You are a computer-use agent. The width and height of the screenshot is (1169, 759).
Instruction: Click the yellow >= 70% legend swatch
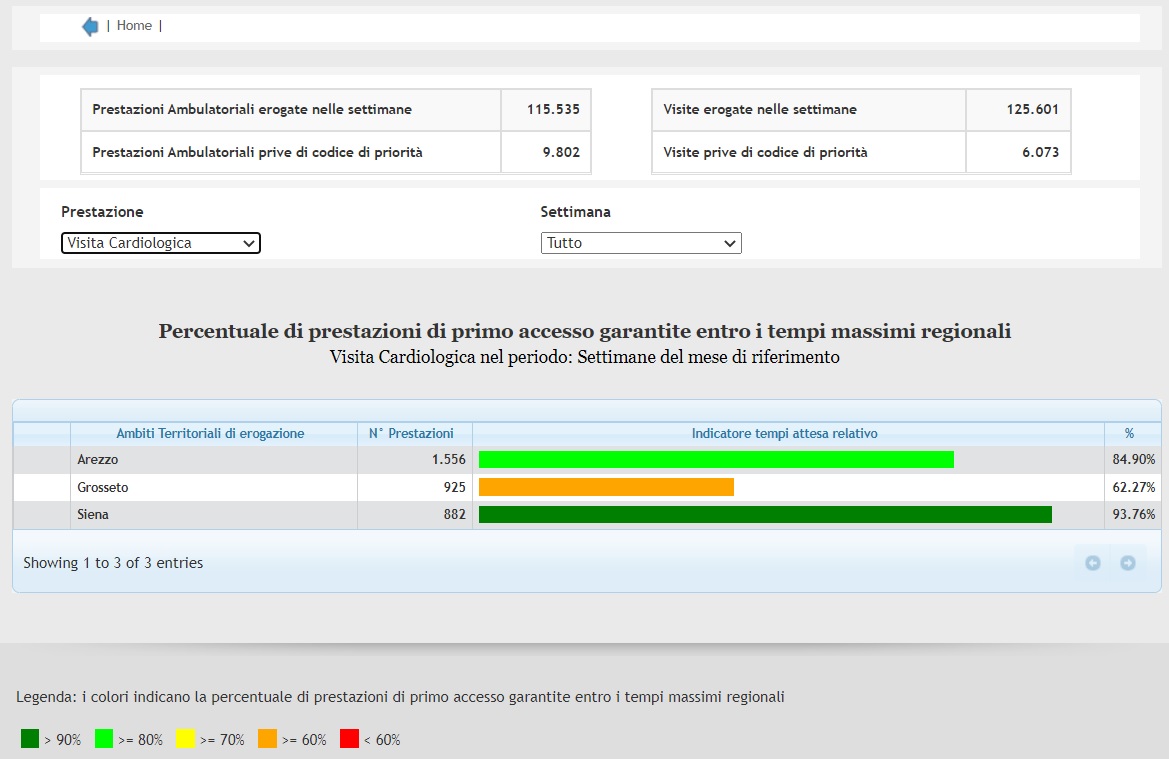185,739
